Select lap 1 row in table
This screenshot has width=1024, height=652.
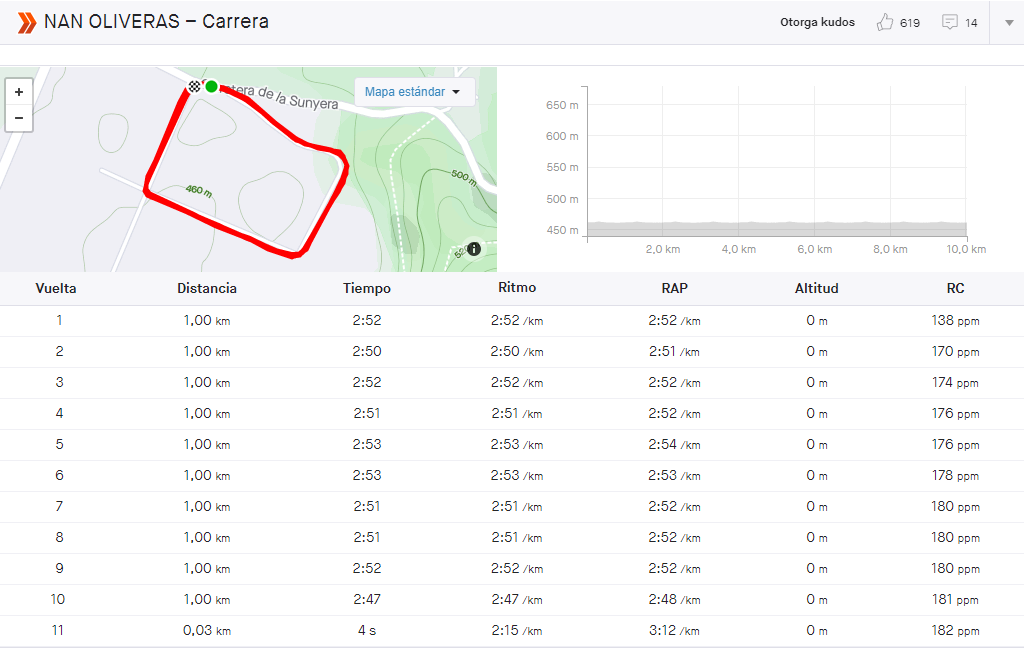click(x=512, y=321)
